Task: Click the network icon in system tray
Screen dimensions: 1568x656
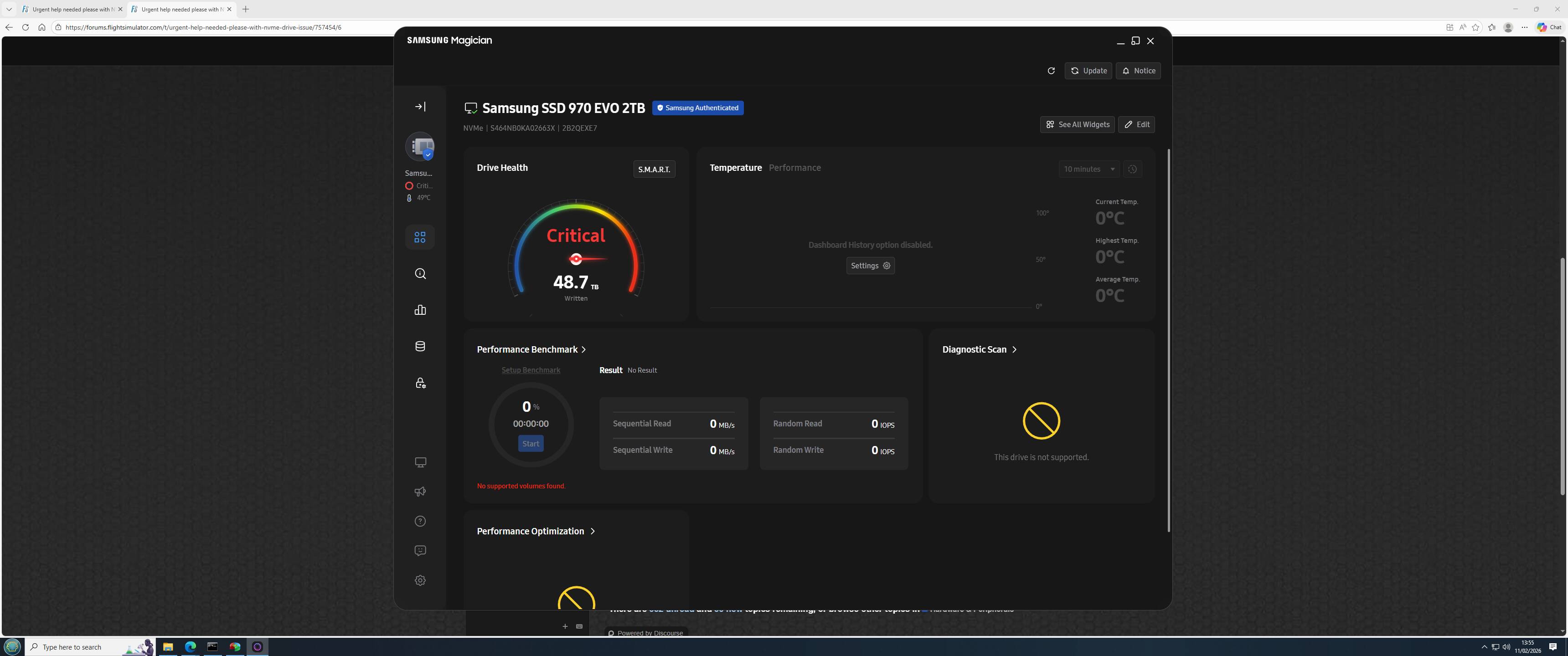Action: click(x=1495, y=647)
